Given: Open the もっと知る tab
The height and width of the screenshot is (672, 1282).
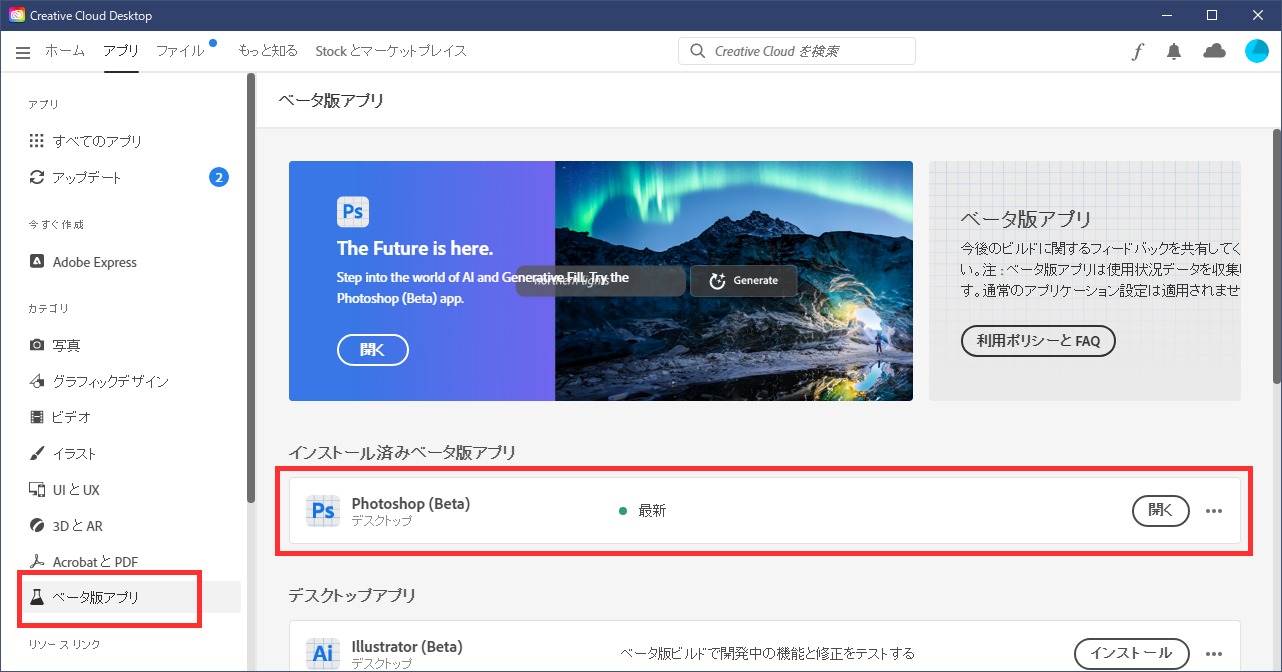Looking at the screenshot, I should click(268, 51).
